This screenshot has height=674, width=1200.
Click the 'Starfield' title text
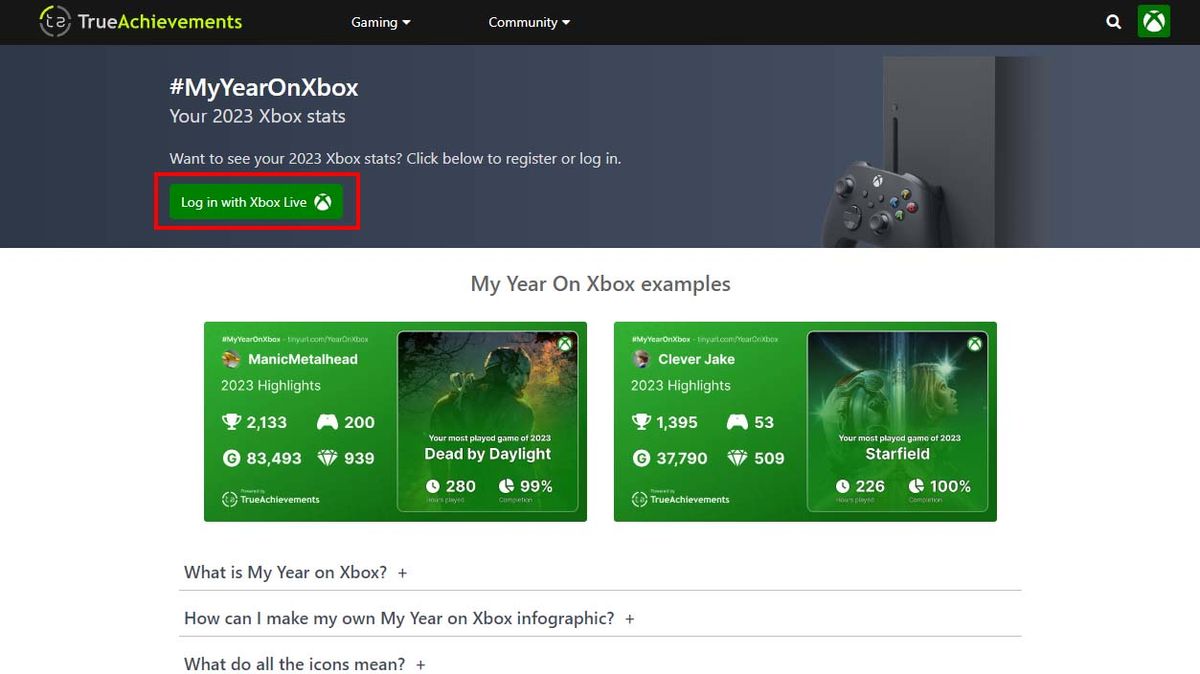click(x=898, y=454)
